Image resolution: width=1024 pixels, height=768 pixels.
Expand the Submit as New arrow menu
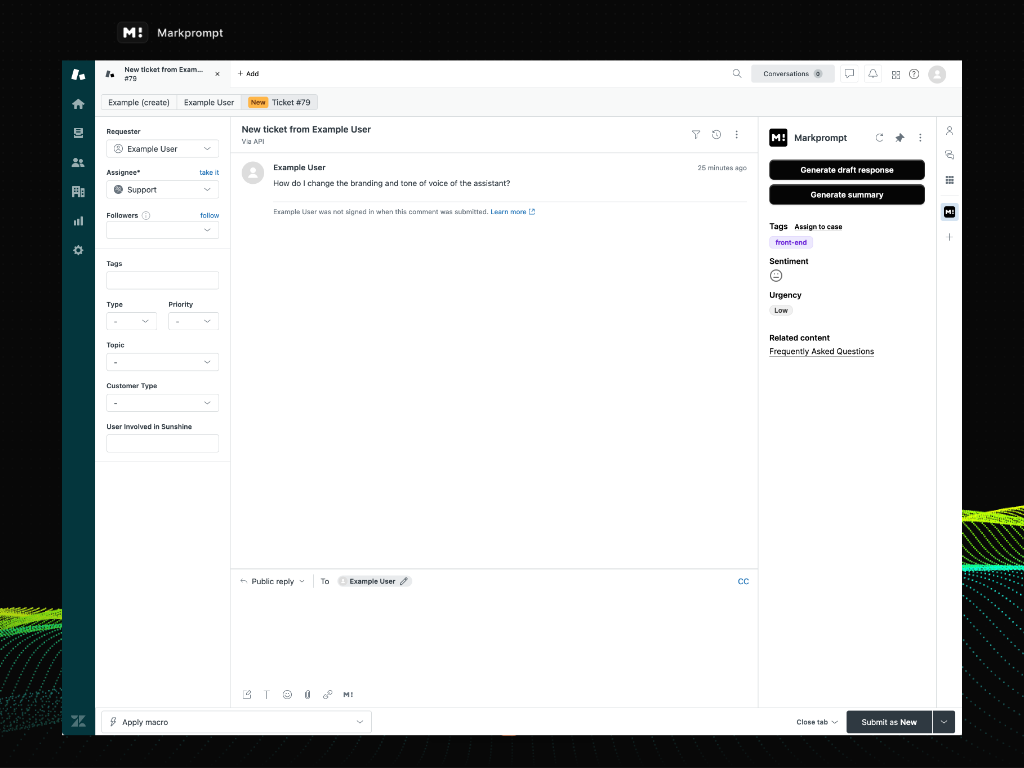pyautogui.click(x=944, y=722)
